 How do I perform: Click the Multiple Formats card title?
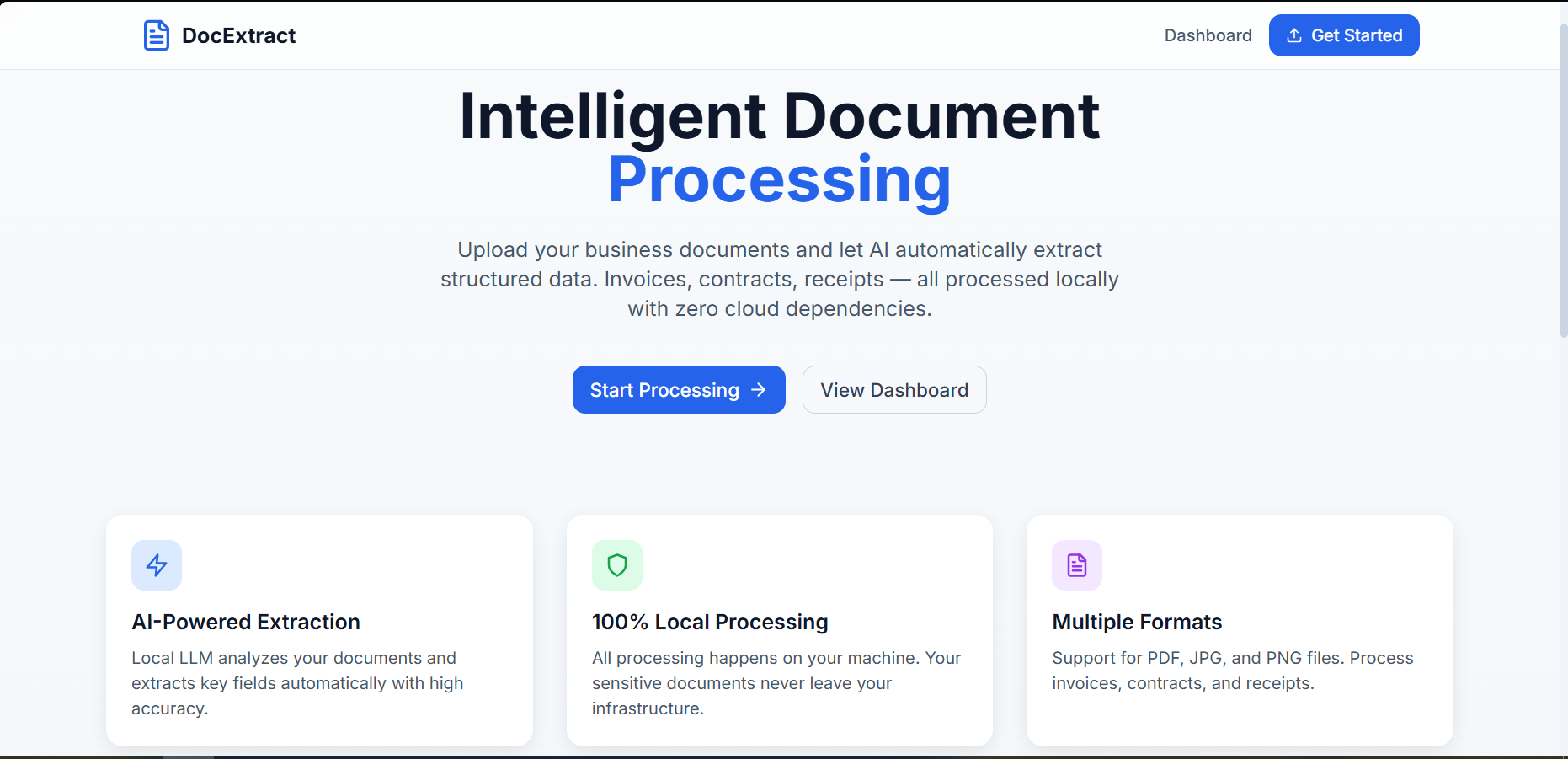(1137, 622)
